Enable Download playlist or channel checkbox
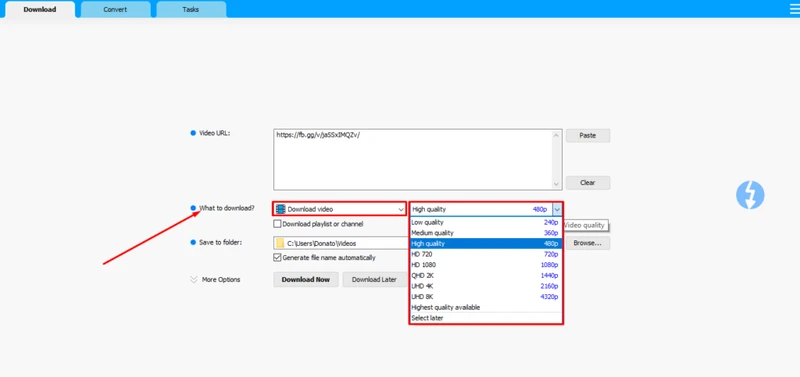This screenshot has height=377, width=800. [x=277, y=224]
